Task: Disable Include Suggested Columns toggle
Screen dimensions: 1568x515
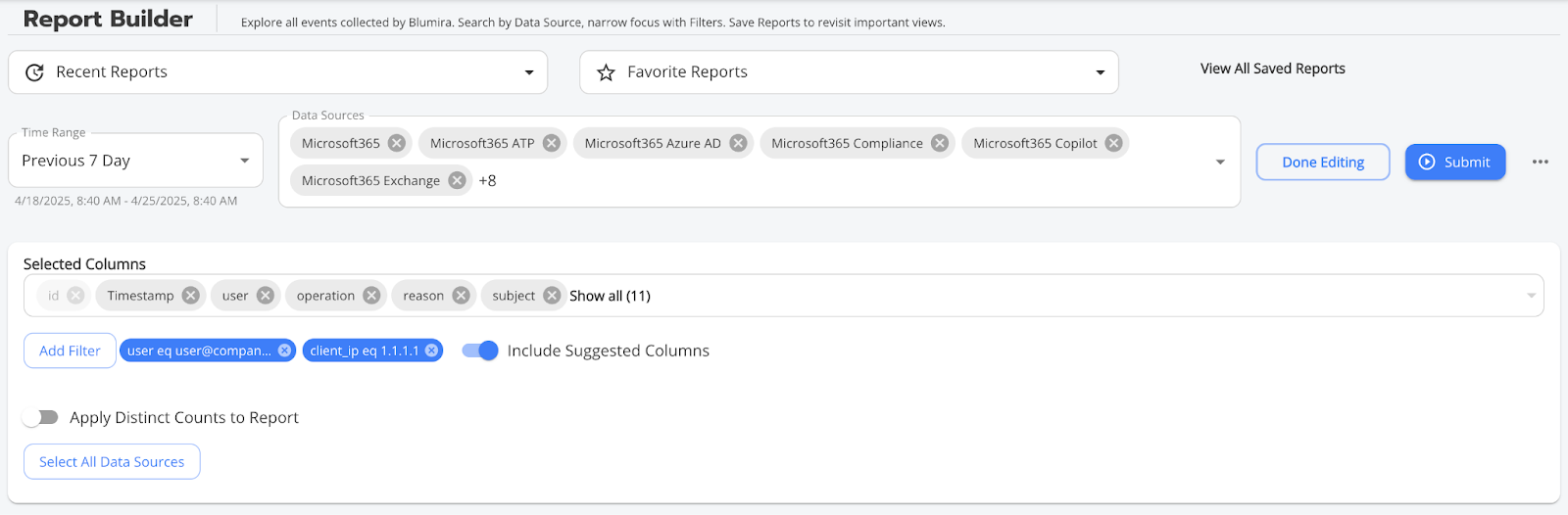Action: pyautogui.click(x=480, y=351)
